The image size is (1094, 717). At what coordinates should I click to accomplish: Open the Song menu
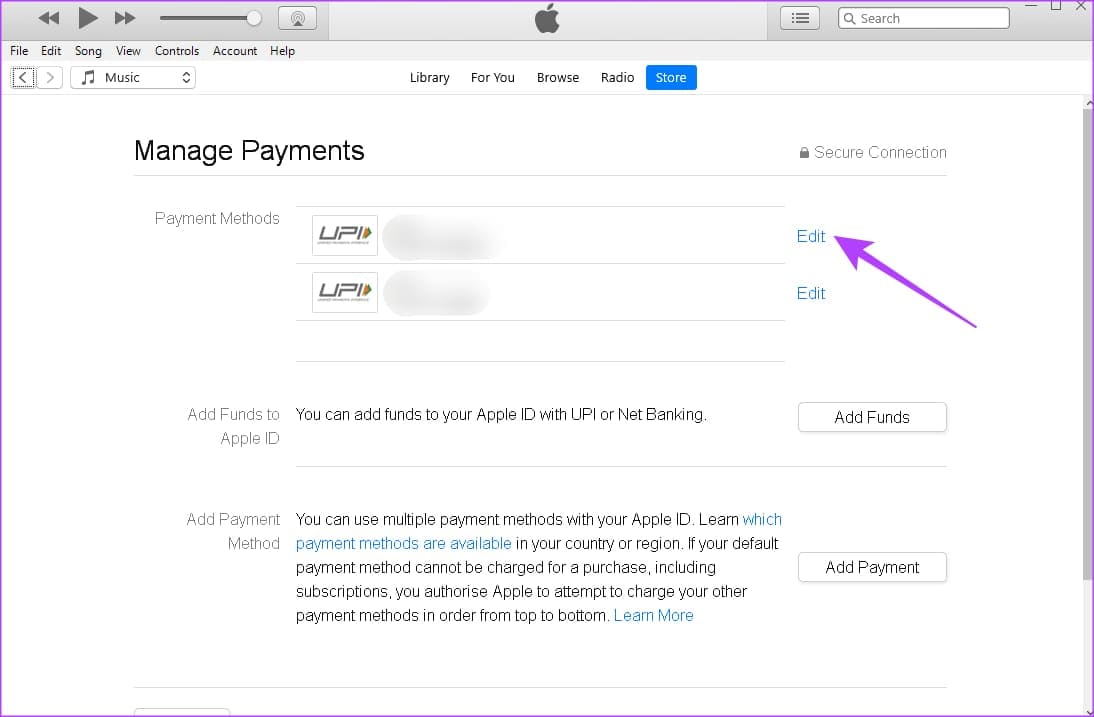tap(88, 51)
